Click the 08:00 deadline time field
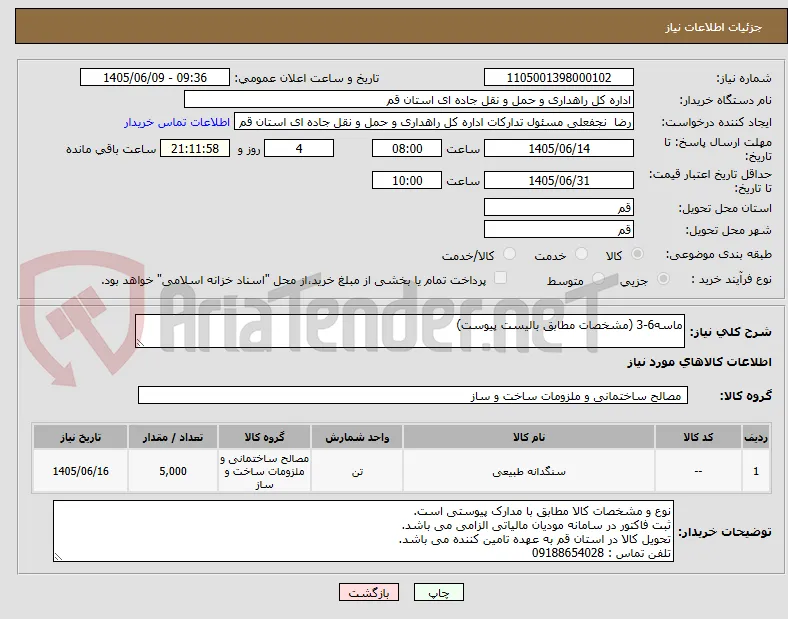Image resolution: width=788 pixels, height=619 pixels. pos(407,149)
